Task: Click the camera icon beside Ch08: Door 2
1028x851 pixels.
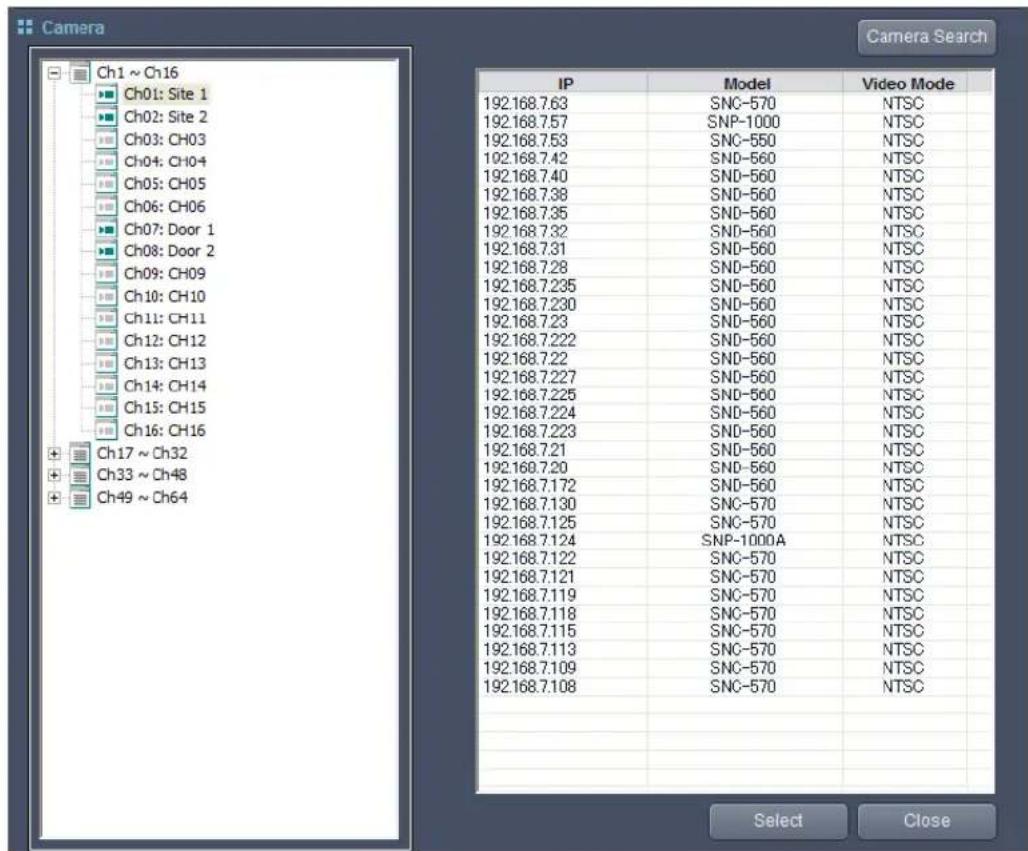Action: [x=106, y=251]
